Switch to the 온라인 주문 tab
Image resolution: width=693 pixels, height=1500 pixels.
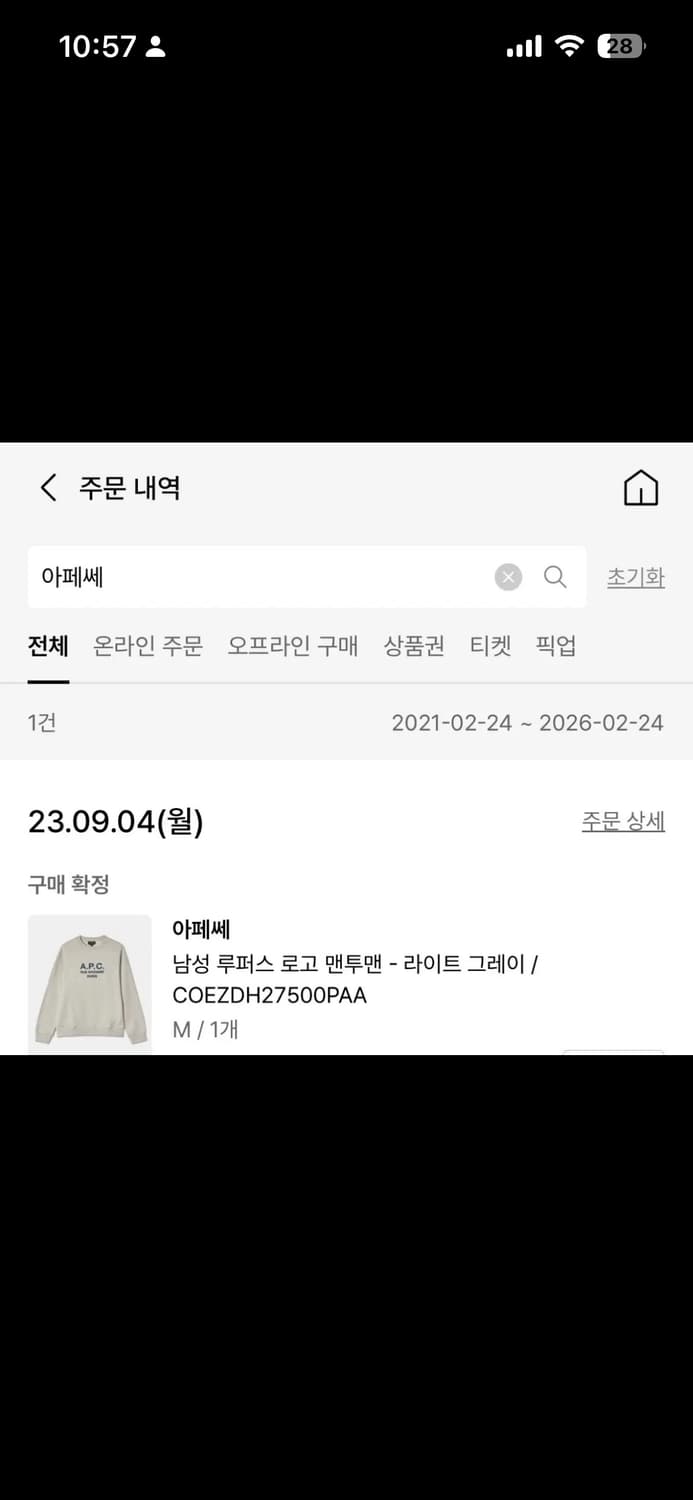coord(147,646)
